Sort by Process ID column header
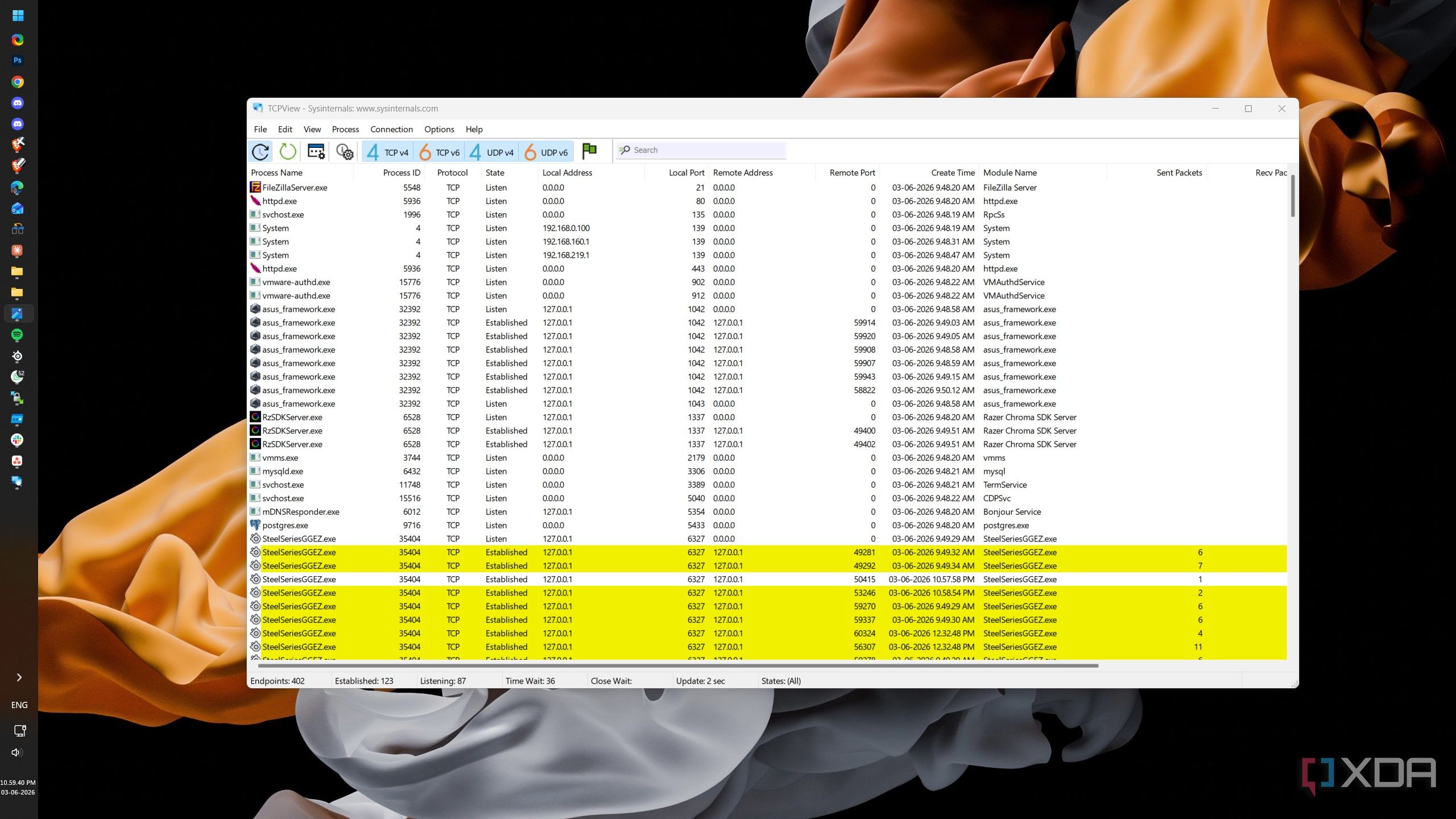Image resolution: width=1456 pixels, height=819 pixels. tap(389, 172)
